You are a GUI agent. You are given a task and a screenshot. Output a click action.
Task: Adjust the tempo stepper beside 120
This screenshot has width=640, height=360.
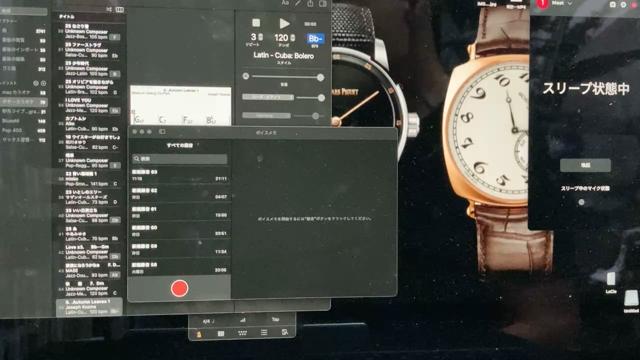click(292, 38)
